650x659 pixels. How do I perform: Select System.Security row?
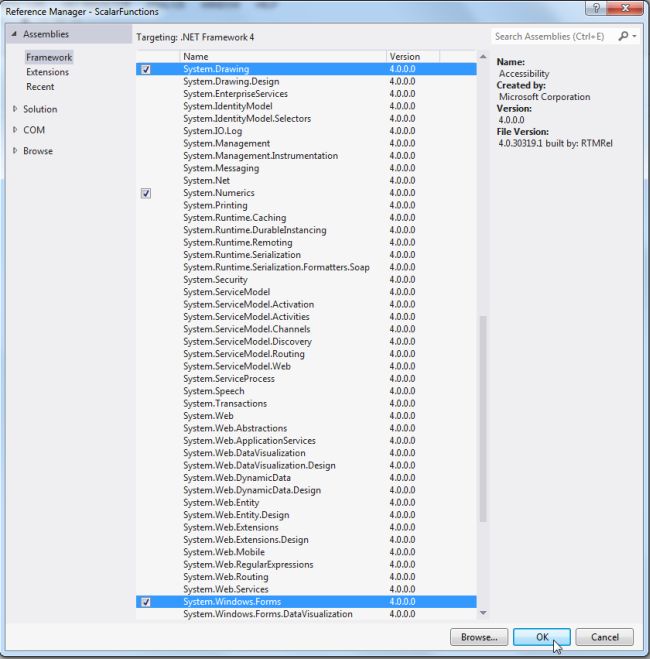point(306,280)
